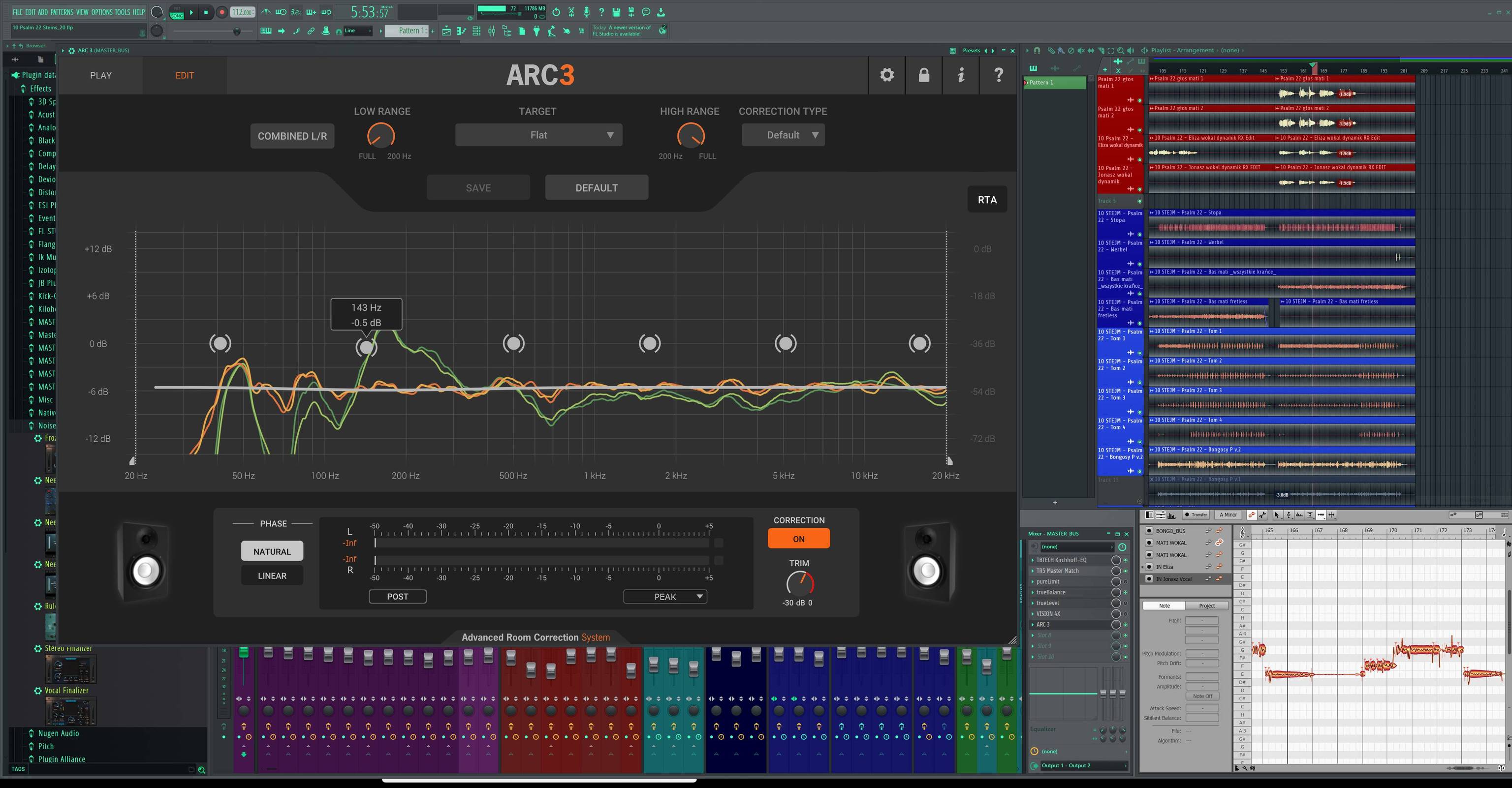Click the Note Off button in Melodyne
The height and width of the screenshot is (788, 1512).
coord(1202,696)
